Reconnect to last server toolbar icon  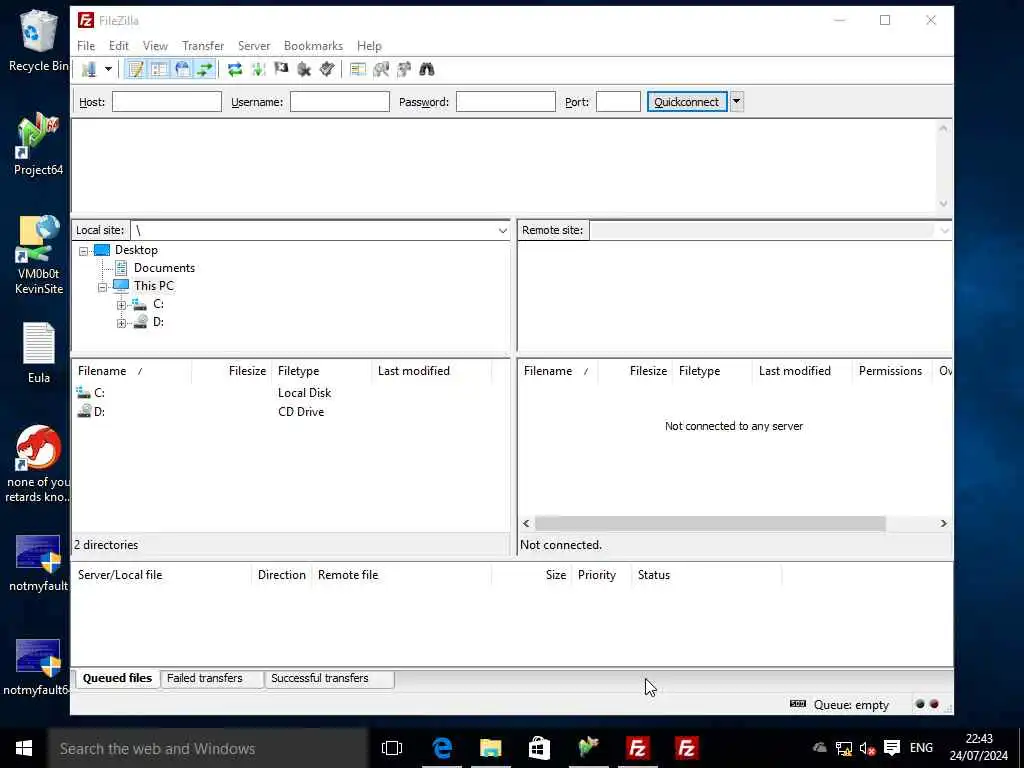327,69
